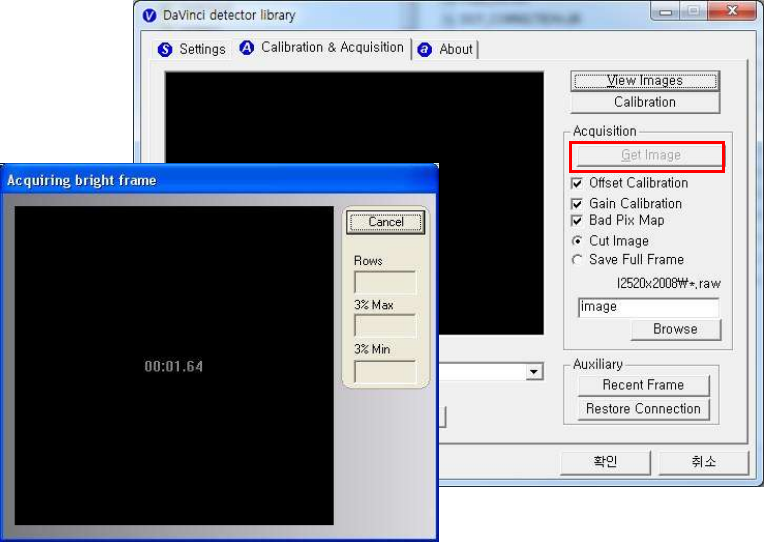Toggle Offset Calibration checkbox
Screen dimensions: 764x542
coord(577,183)
